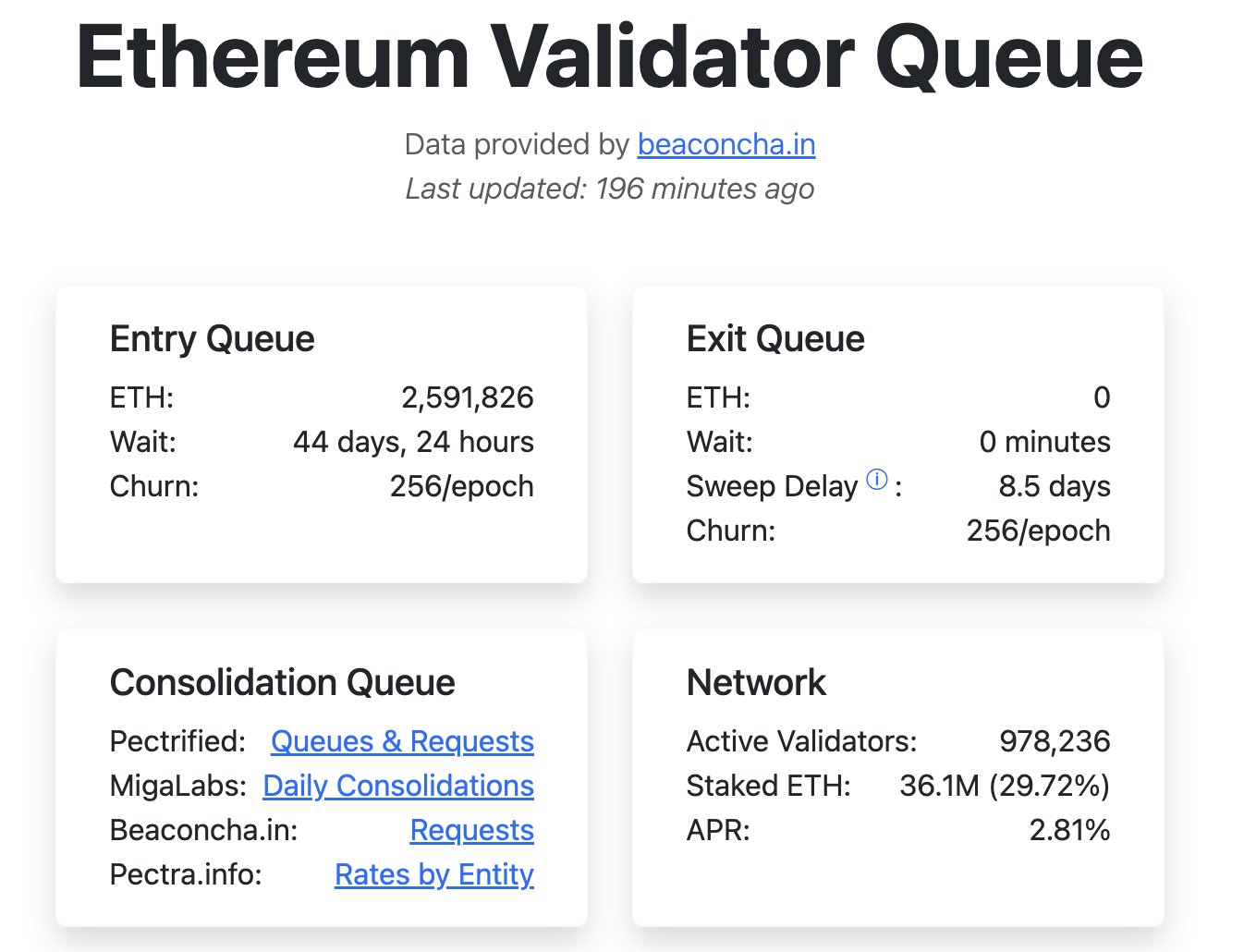Click the Last updated timestamp text
Viewport: 1244px width, 952px height.
(610, 189)
